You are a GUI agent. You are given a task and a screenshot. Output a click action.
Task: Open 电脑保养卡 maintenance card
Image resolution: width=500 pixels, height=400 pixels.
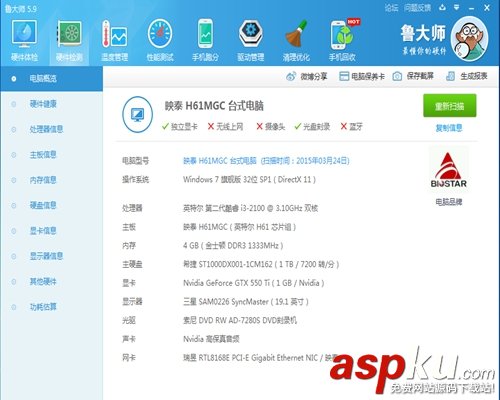pyautogui.click(x=362, y=76)
